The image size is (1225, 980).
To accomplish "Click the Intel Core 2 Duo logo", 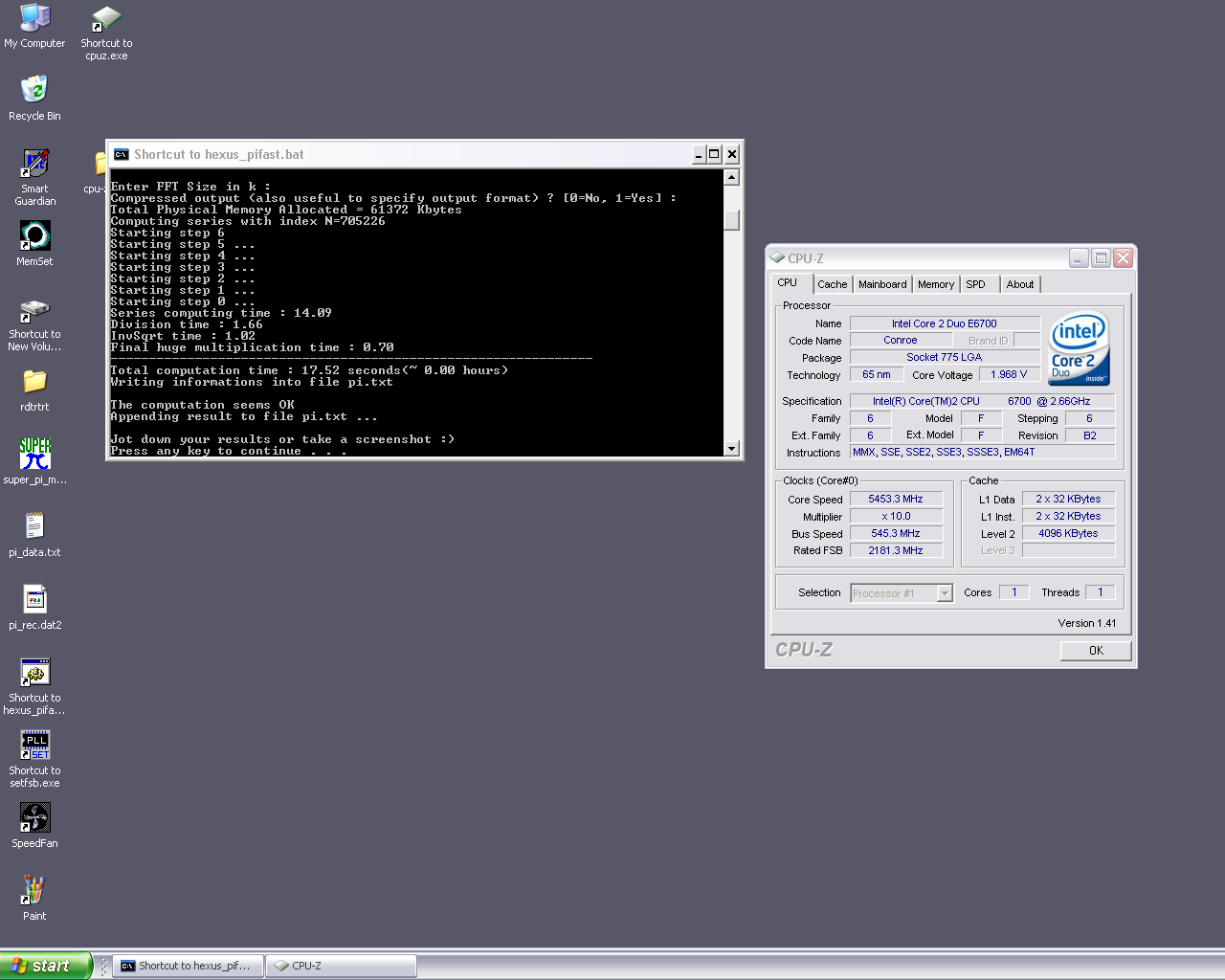I will click(1079, 348).
